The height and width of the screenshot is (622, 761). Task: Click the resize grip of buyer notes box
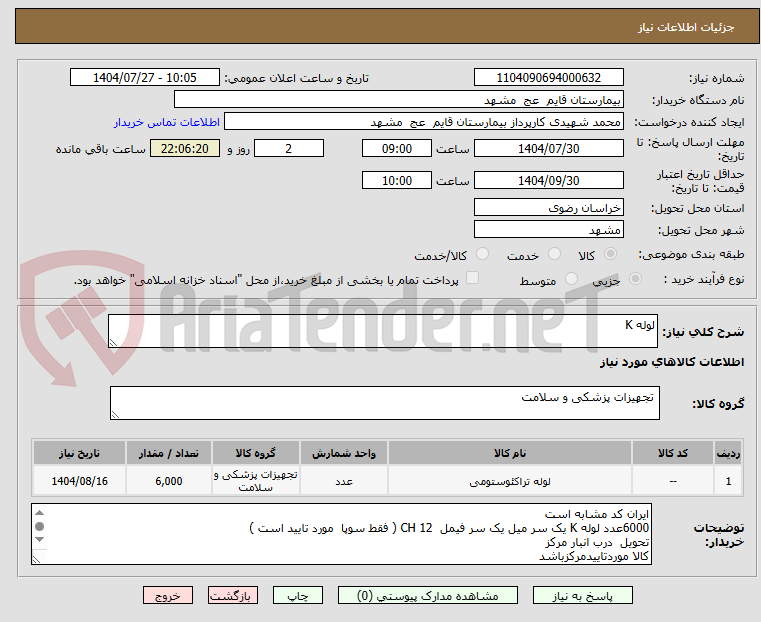coord(36,559)
